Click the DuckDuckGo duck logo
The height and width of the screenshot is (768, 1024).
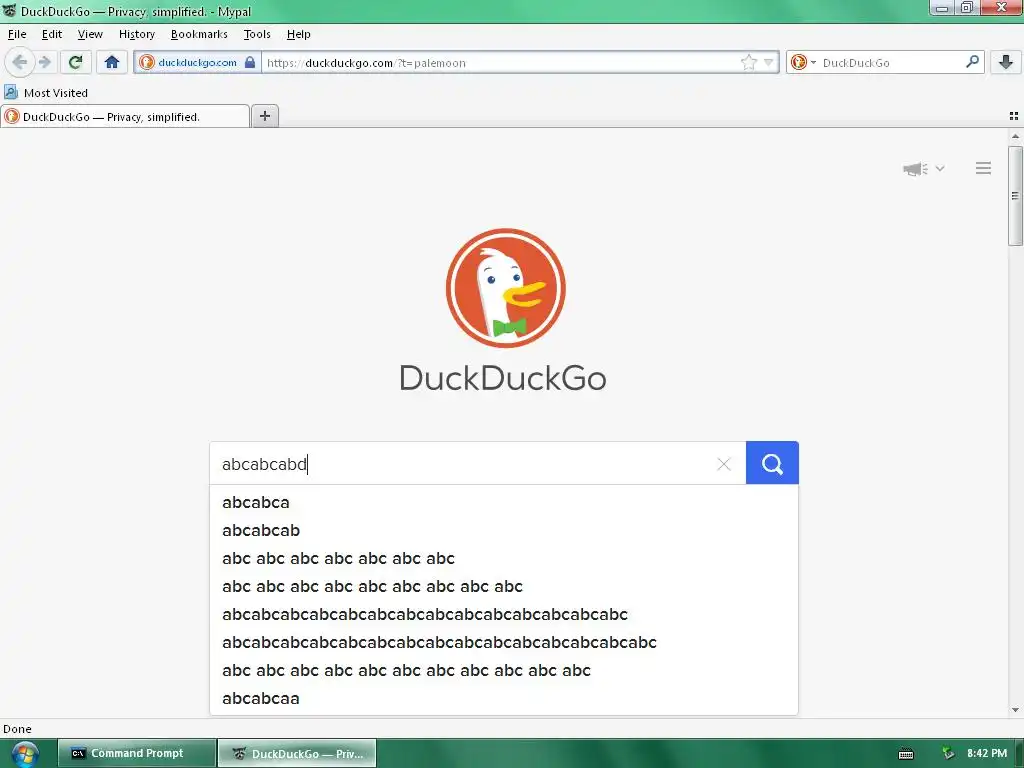click(505, 288)
